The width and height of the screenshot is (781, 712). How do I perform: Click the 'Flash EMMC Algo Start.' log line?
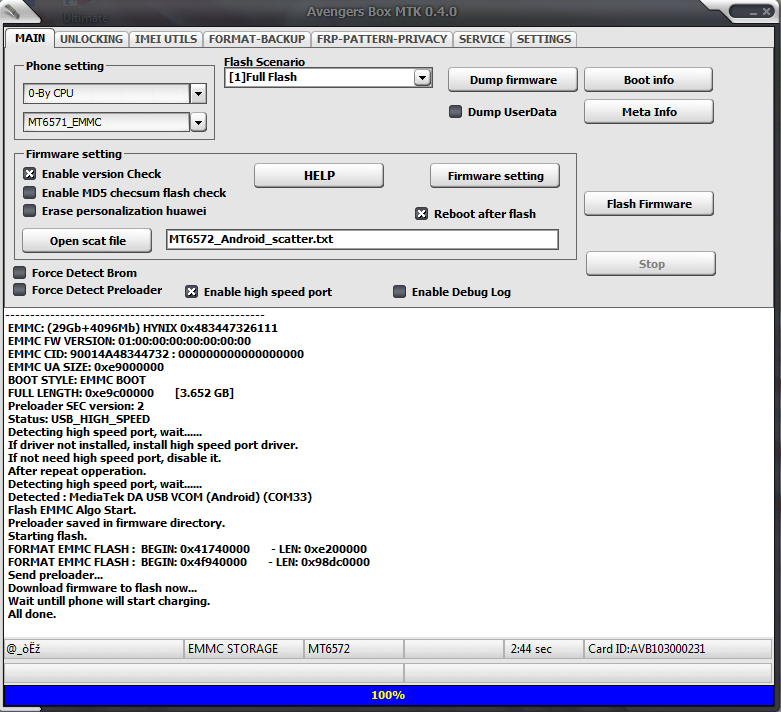(72, 510)
